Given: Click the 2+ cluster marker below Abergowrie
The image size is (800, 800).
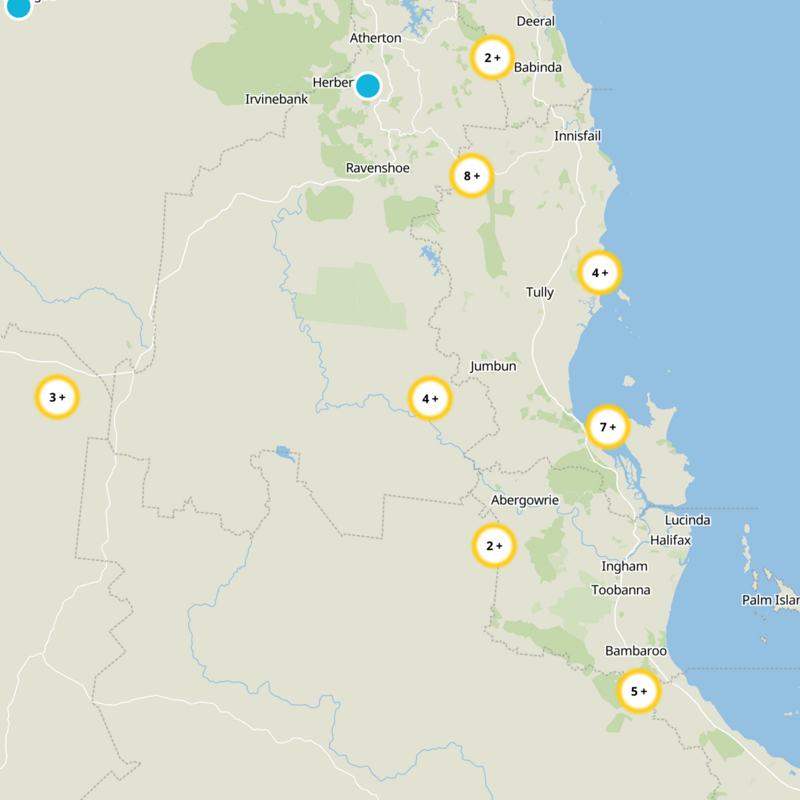Looking at the screenshot, I should click(494, 546).
